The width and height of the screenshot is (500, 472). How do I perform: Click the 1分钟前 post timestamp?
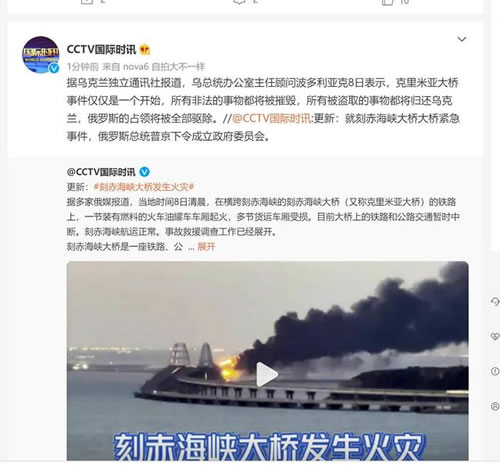(x=83, y=67)
